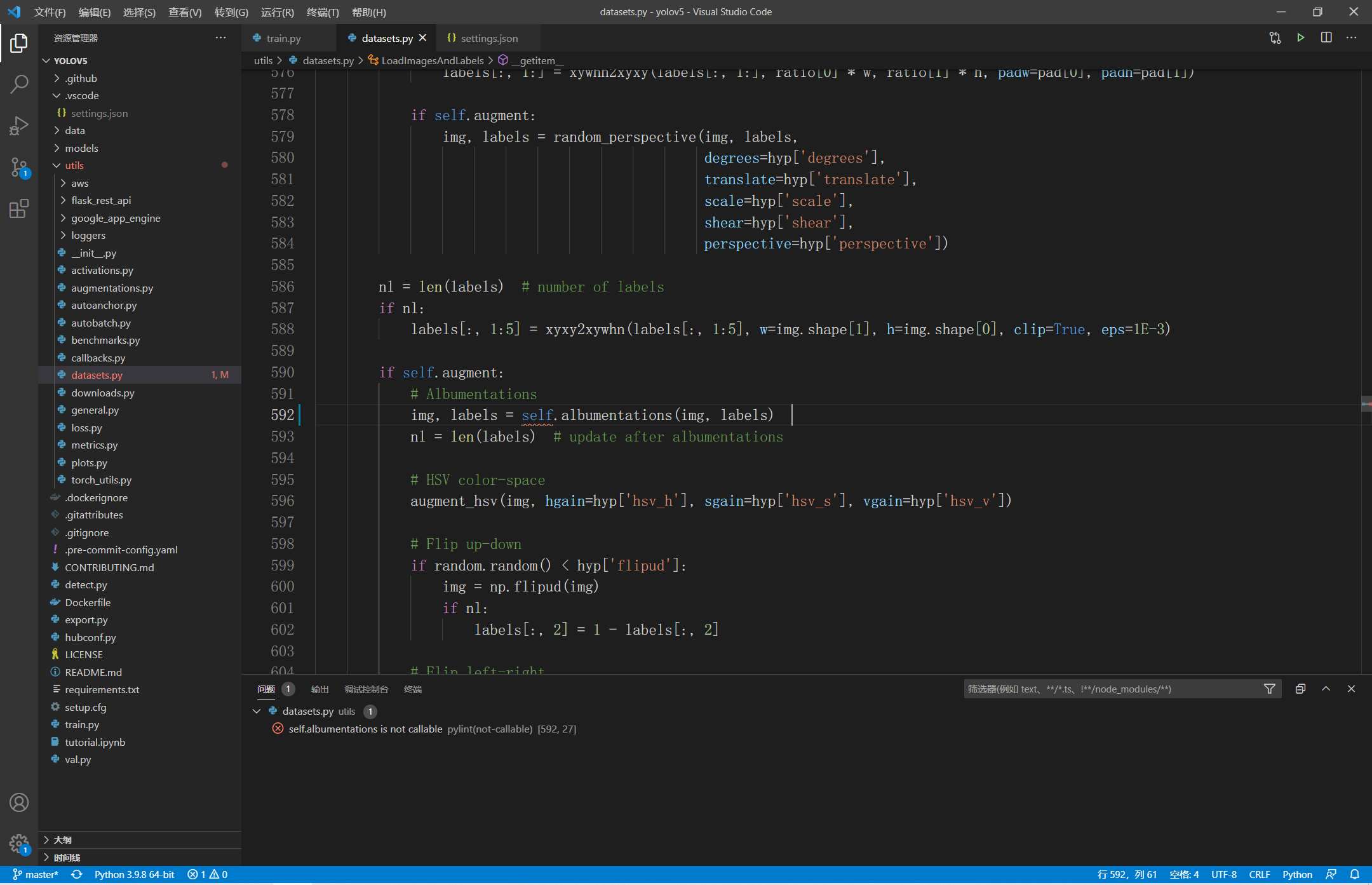Expand the models folder
This screenshot has height=885, width=1372.
click(x=81, y=148)
